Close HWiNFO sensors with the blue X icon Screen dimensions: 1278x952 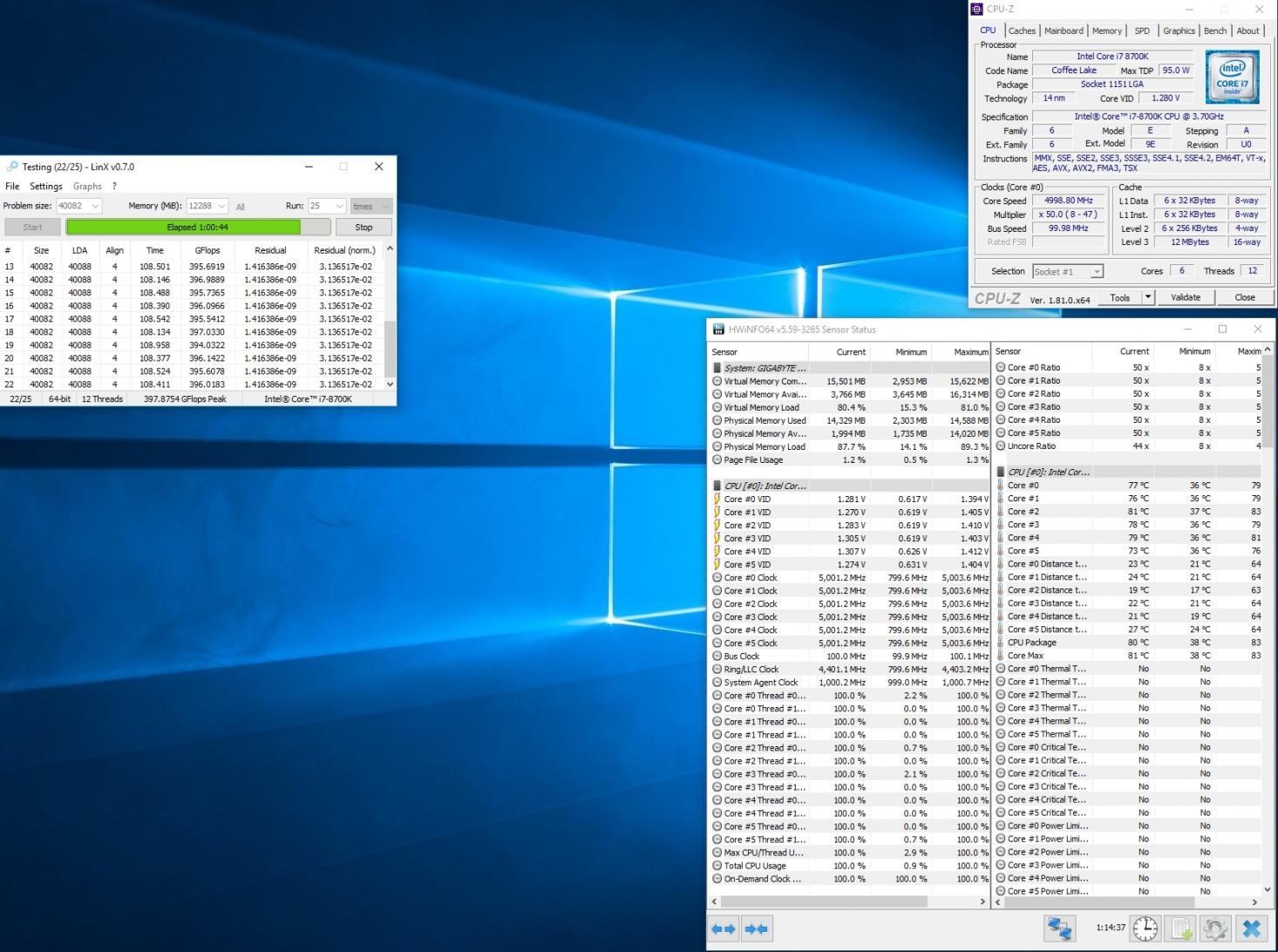[1251, 928]
